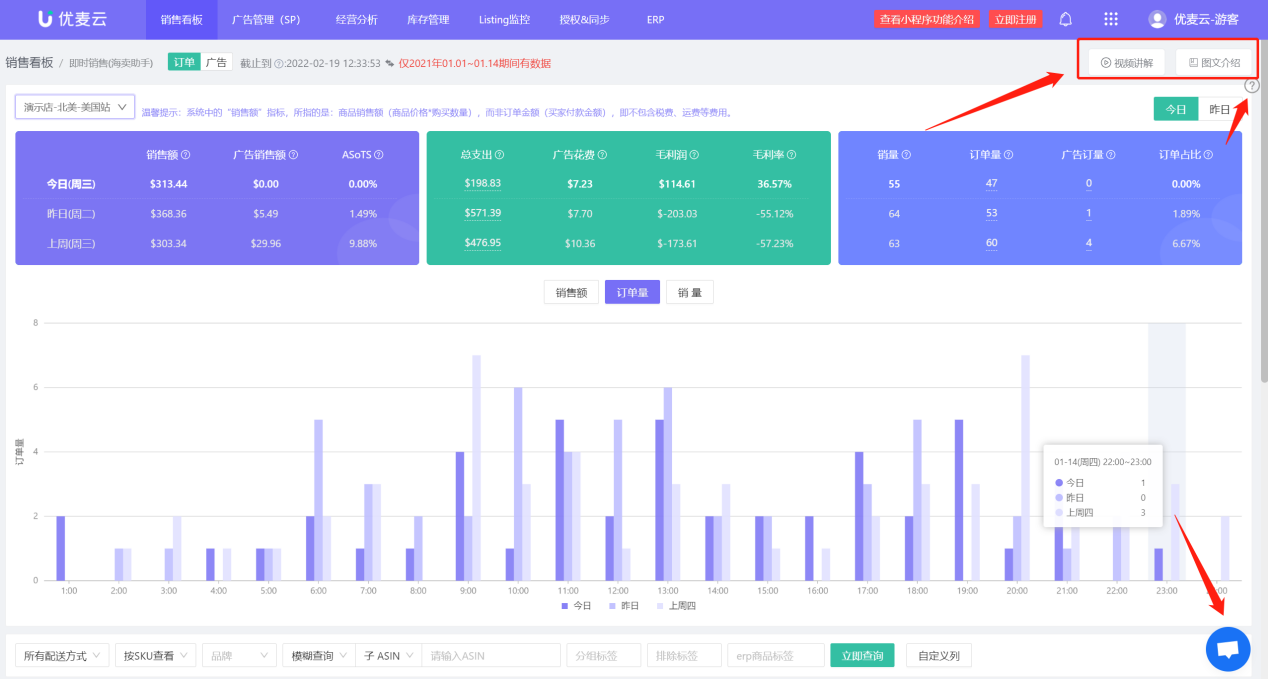Expand the 演示店-北美-美国站 store dropdown

(75, 107)
